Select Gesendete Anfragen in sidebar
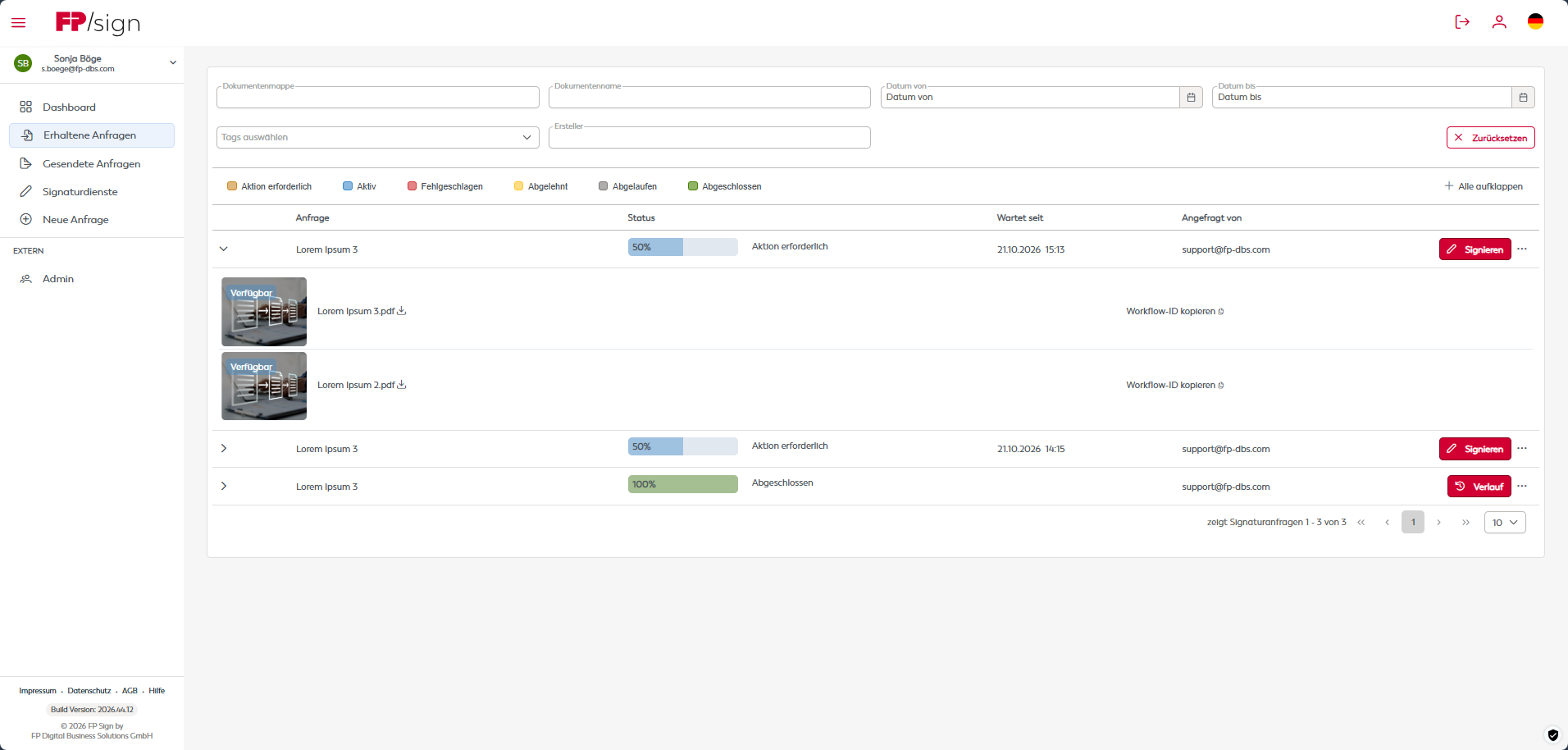The width and height of the screenshot is (1568, 750). point(92,164)
